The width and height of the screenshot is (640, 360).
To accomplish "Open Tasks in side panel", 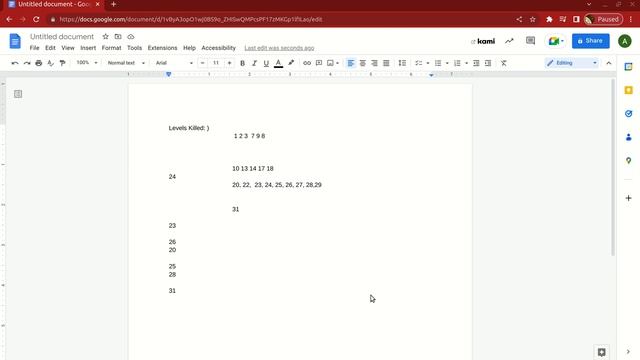I will (629, 113).
